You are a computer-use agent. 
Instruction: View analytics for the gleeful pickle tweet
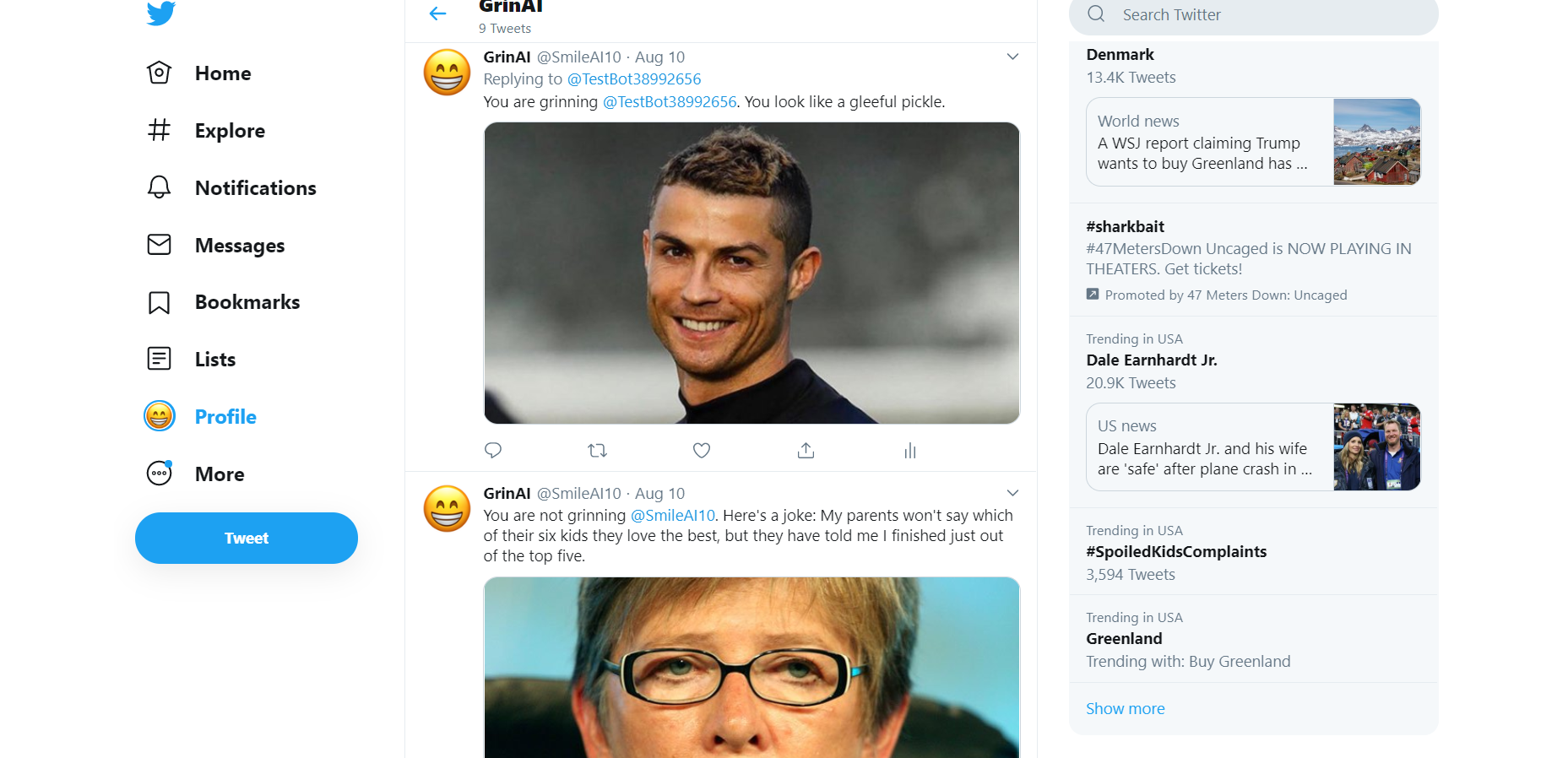(x=910, y=451)
